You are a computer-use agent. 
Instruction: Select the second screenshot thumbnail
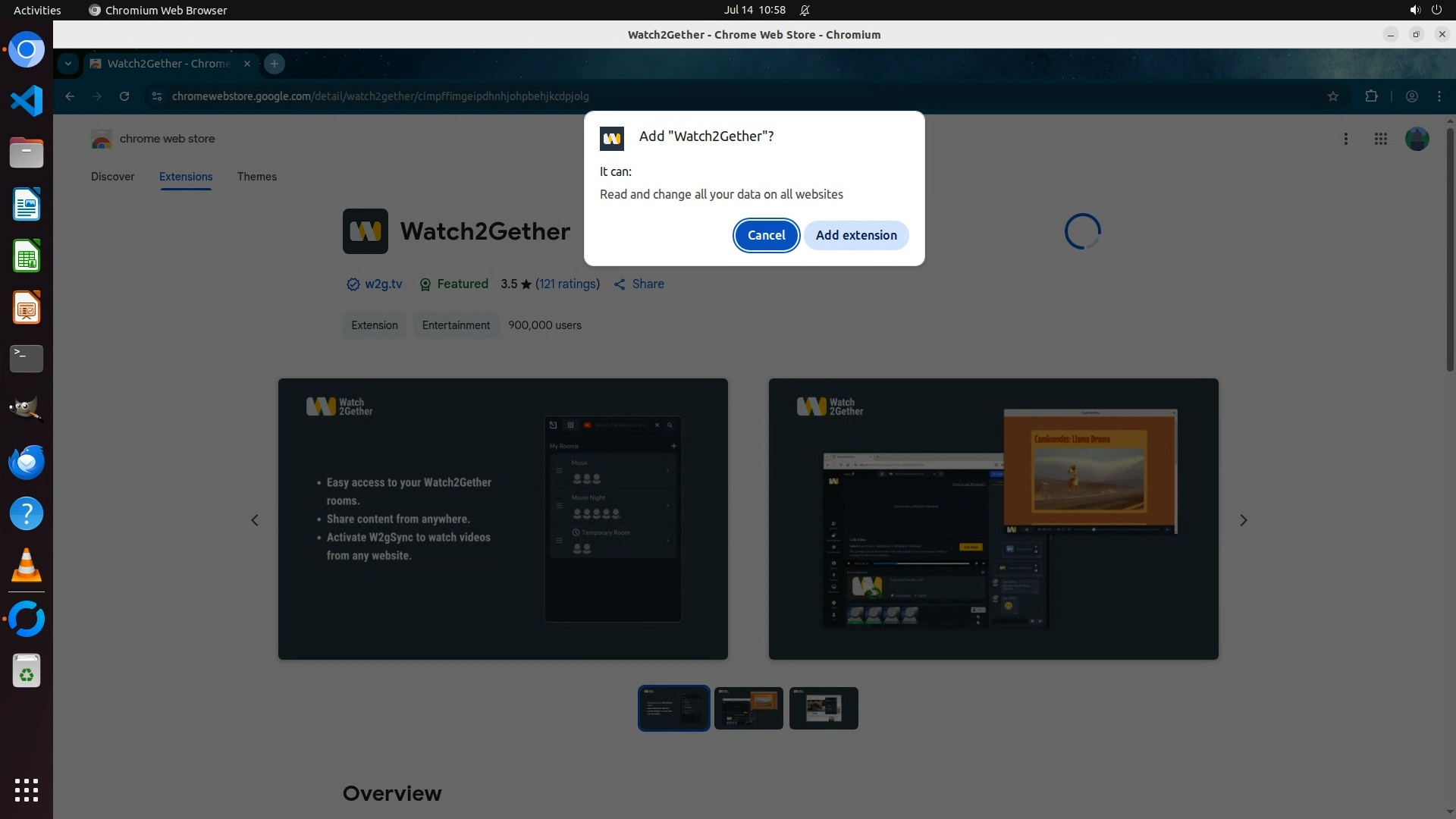[748, 708]
